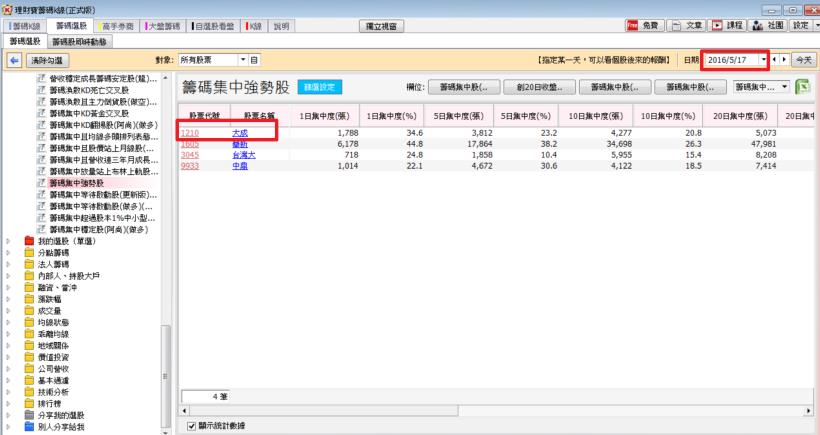This screenshot has width=820, height=435.
Task: Expand the 法人籌碼 folder in tree
Action: click(8, 263)
